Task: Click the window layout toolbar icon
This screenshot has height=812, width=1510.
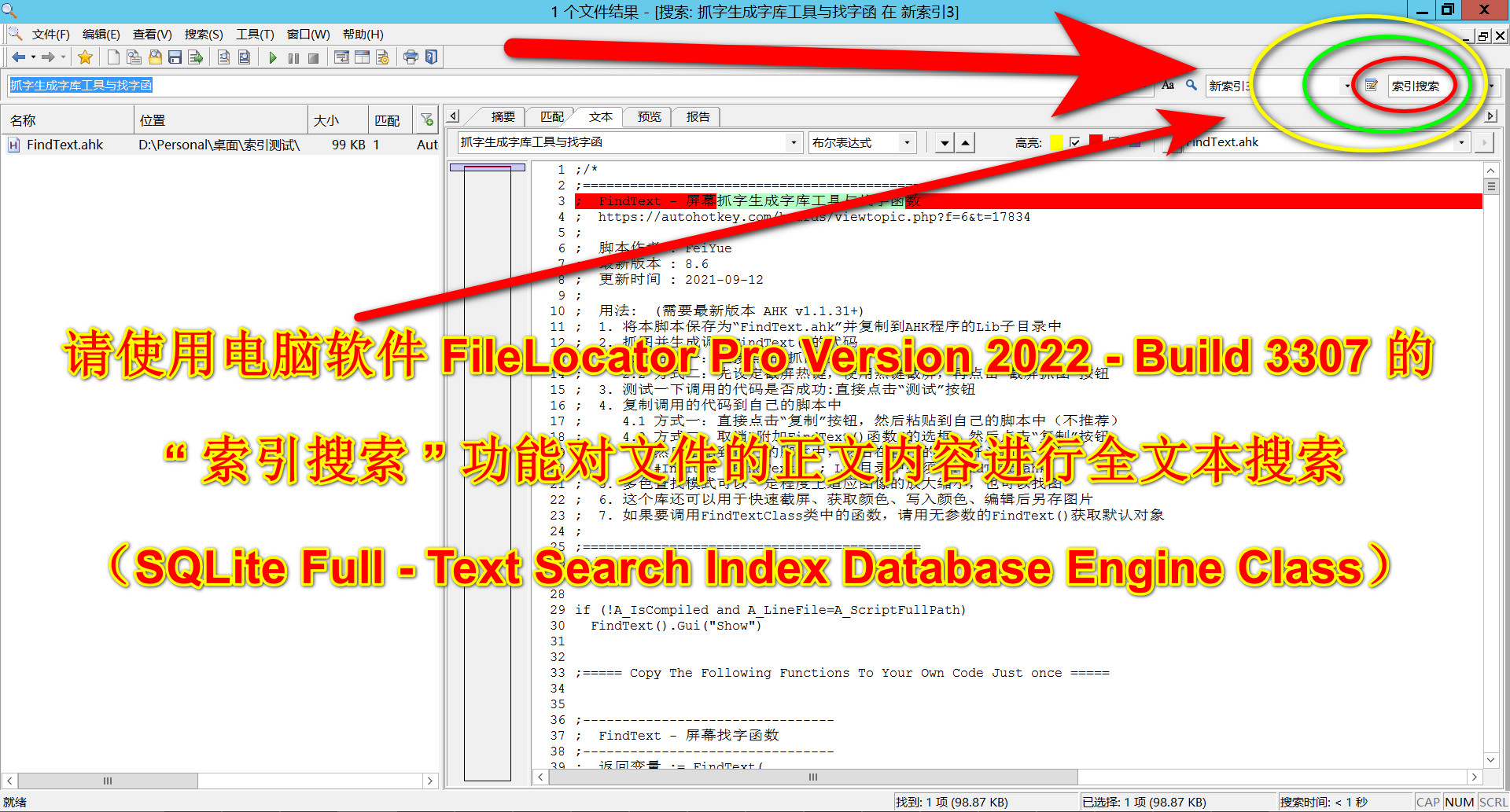Action: coord(362,57)
